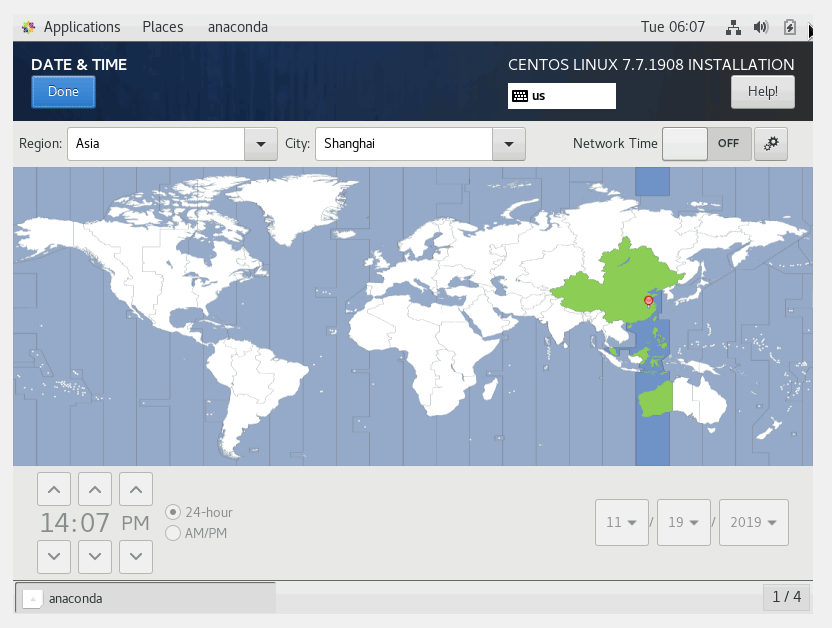Open the year dropdown showing 2019

click(753, 522)
